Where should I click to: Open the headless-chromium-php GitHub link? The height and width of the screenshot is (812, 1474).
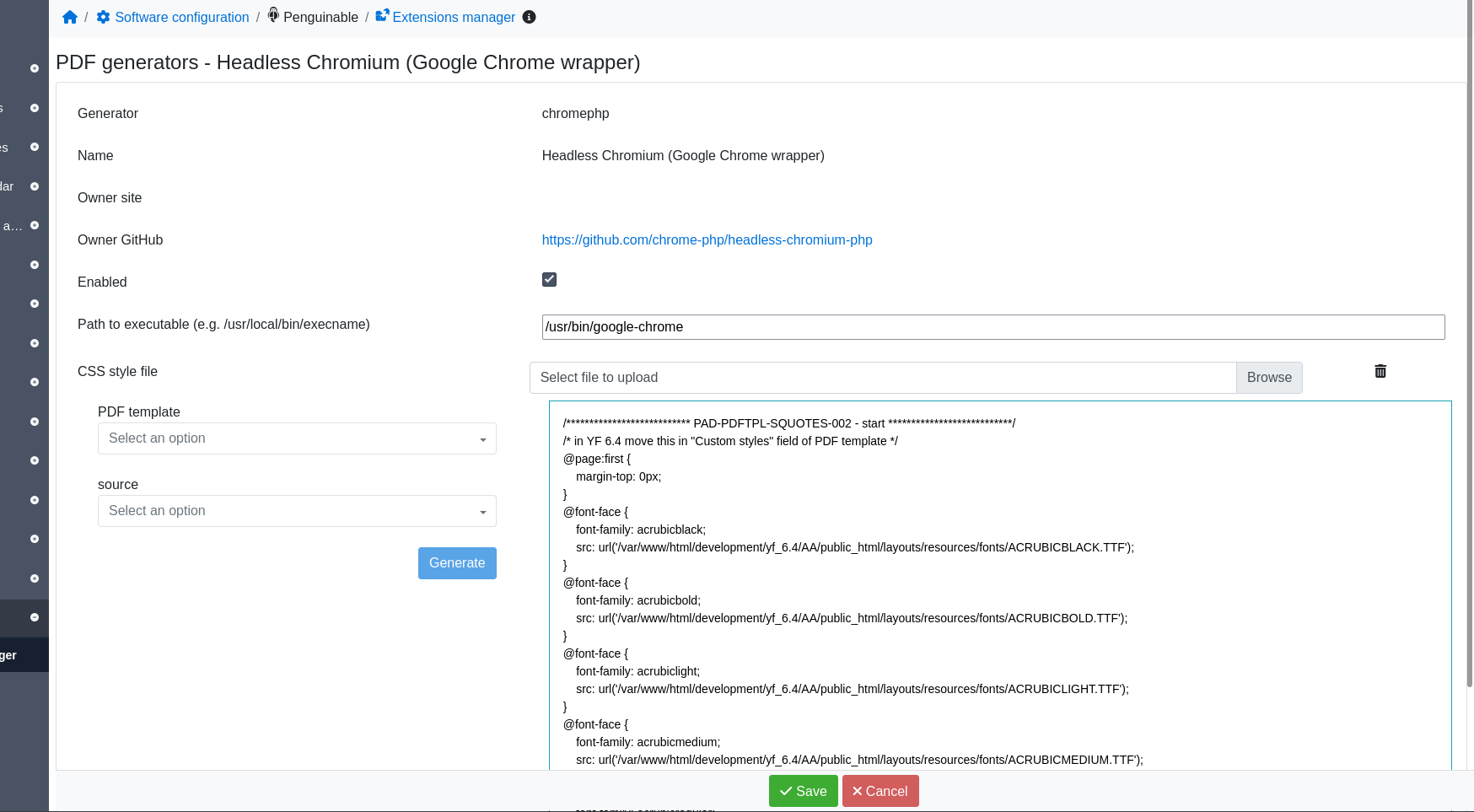pos(707,240)
